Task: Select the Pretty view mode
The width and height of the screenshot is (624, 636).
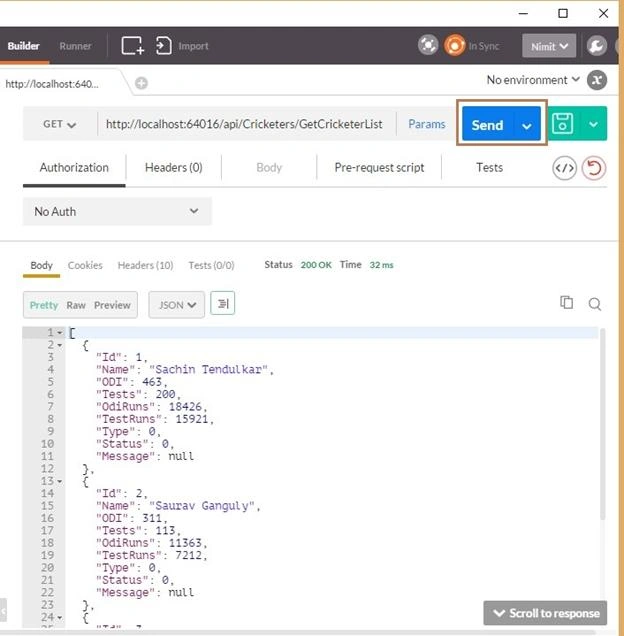Action: point(44,305)
